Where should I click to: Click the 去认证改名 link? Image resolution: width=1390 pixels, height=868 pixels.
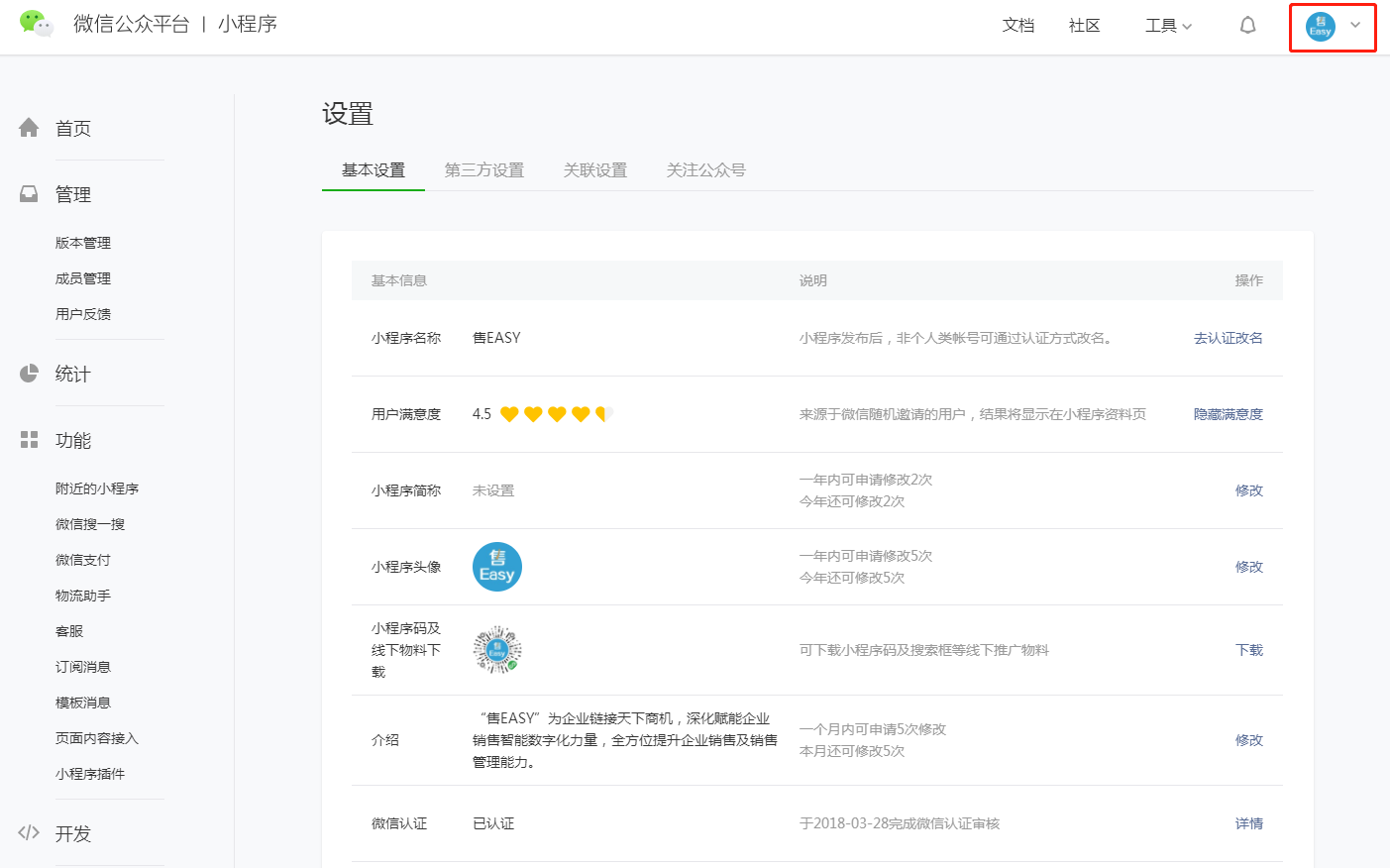(x=1228, y=338)
